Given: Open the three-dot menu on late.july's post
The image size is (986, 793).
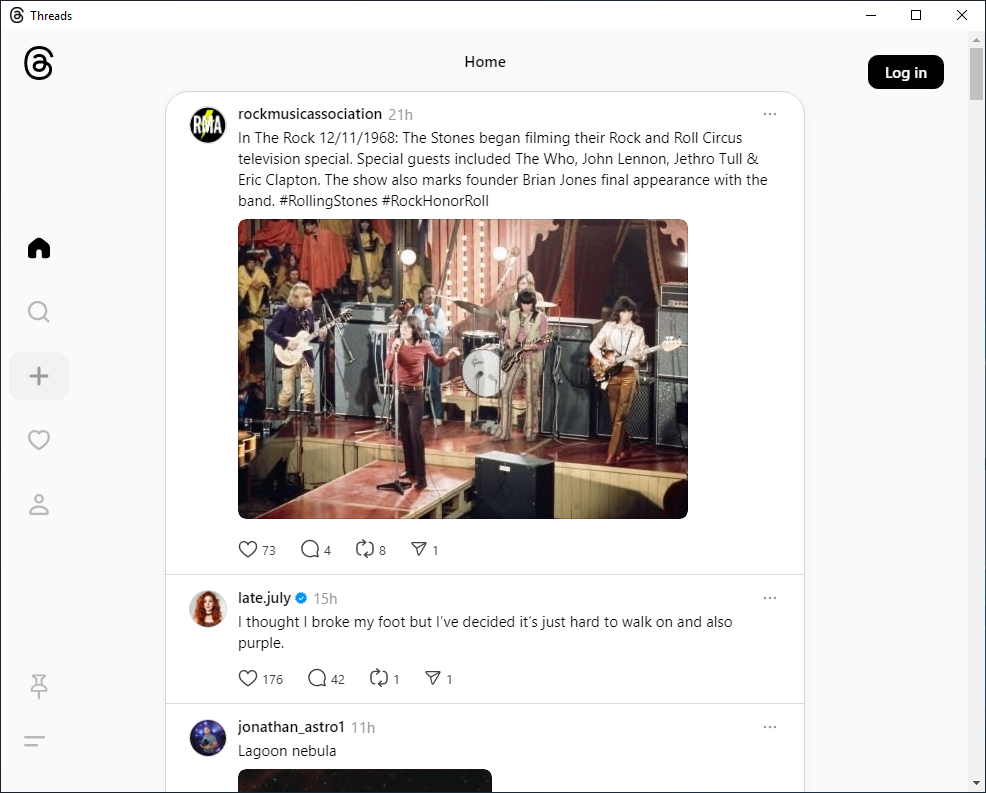Looking at the screenshot, I should point(770,597).
